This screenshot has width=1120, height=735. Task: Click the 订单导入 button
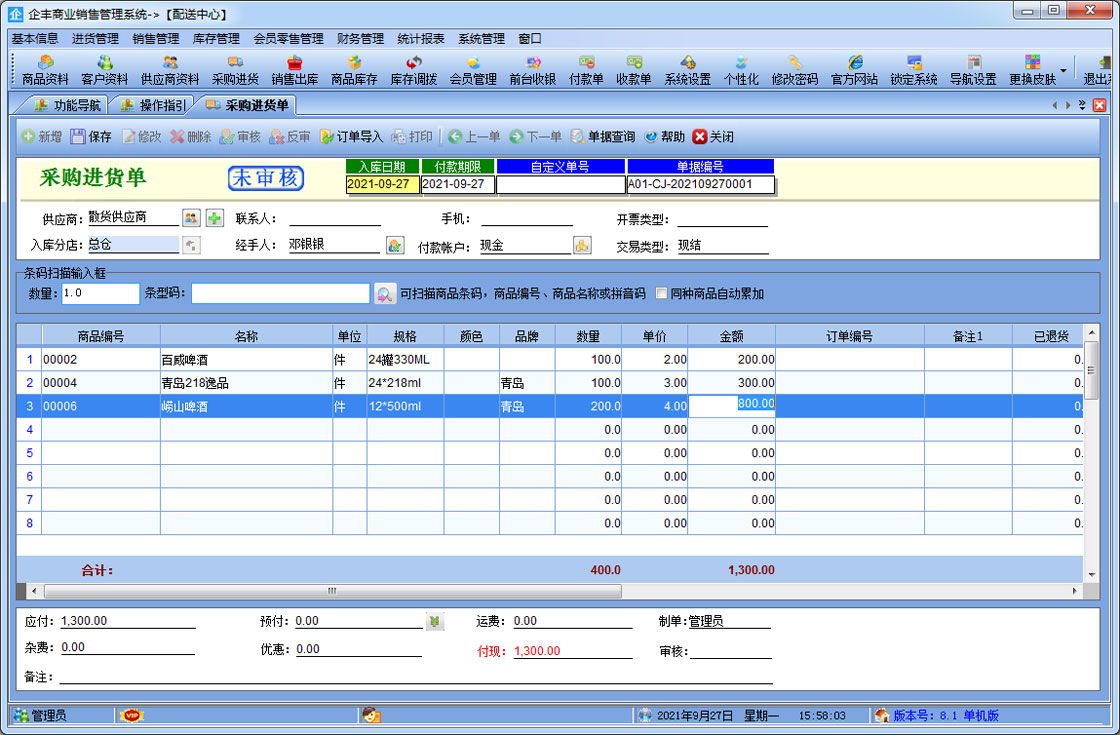351,137
